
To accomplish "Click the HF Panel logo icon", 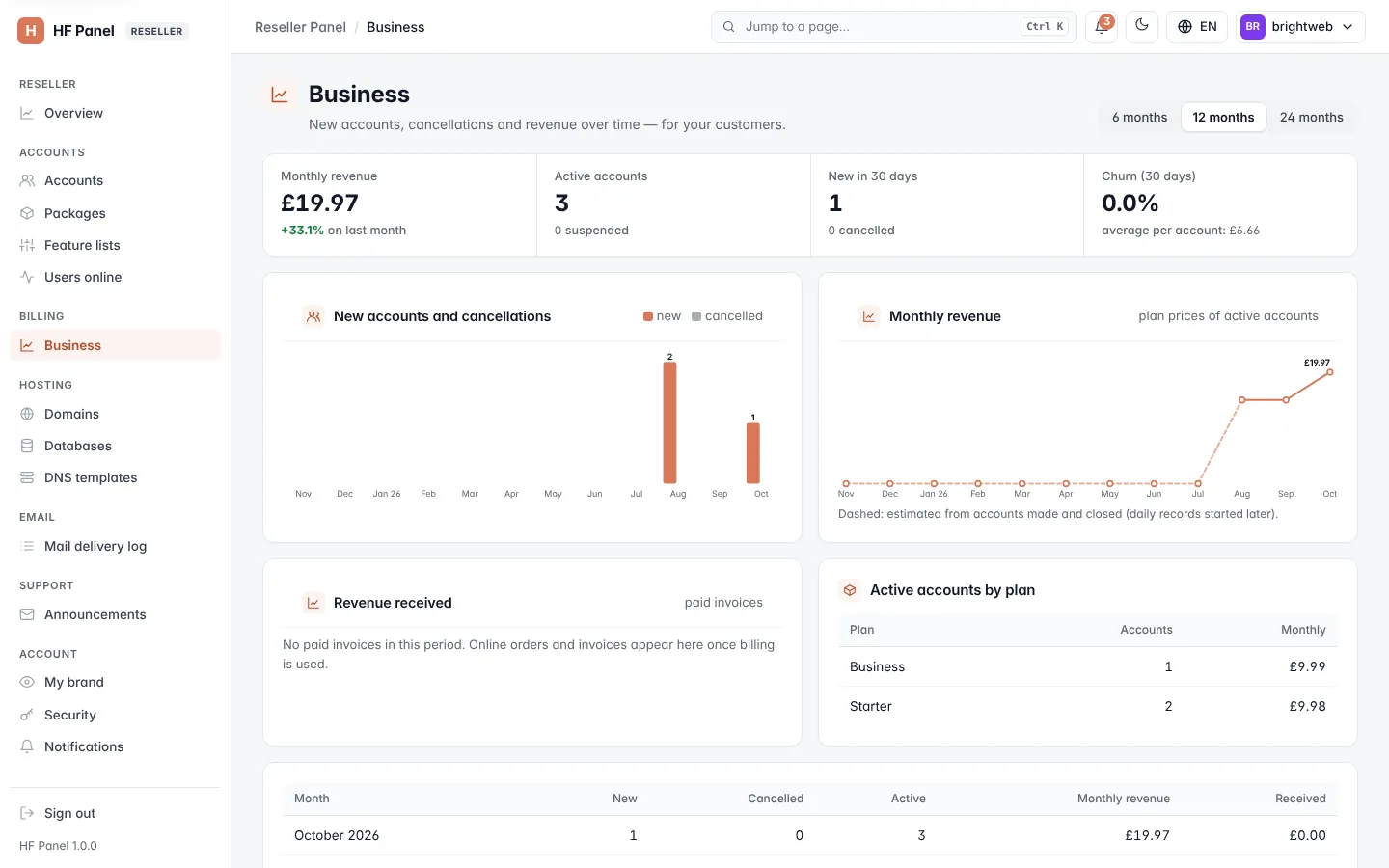I will pyautogui.click(x=31, y=31).
